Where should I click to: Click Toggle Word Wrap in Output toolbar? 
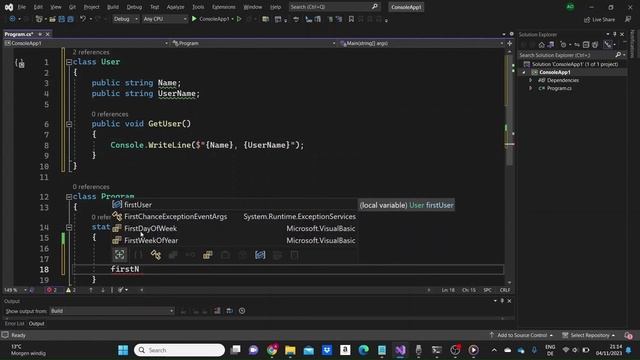[x=229, y=311]
